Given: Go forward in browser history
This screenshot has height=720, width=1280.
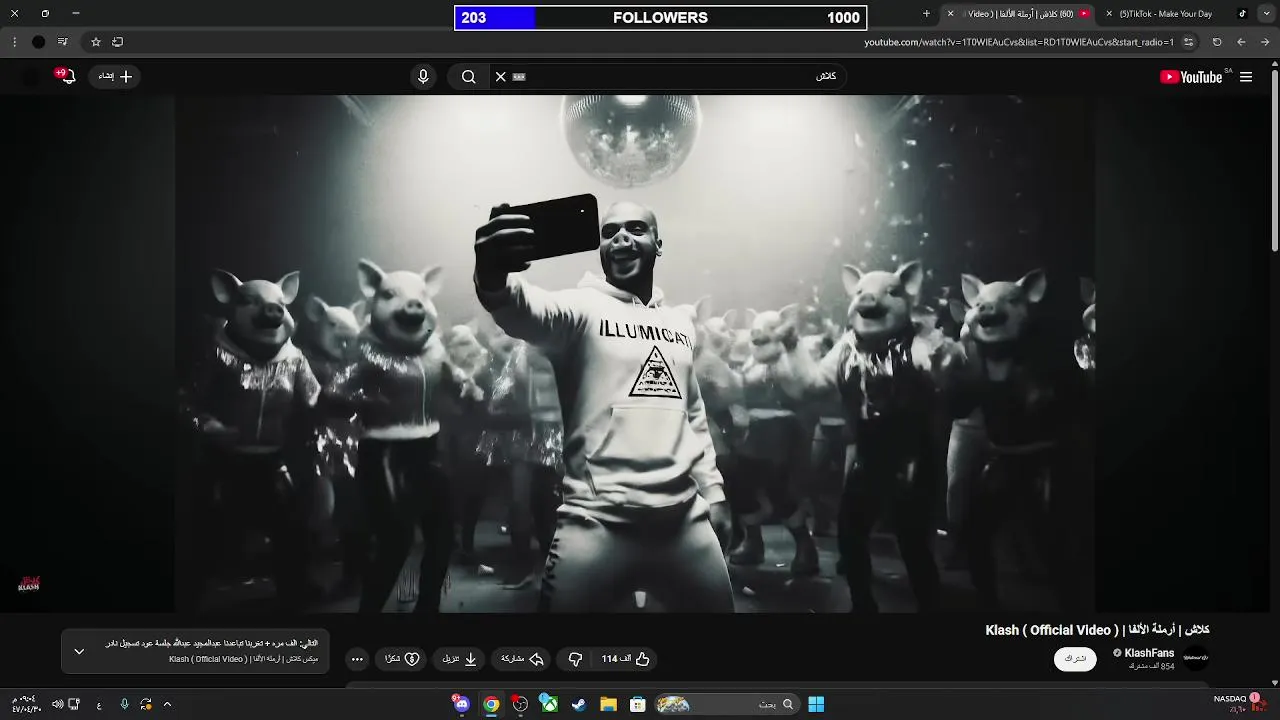Looking at the screenshot, I should pos(1241,42).
